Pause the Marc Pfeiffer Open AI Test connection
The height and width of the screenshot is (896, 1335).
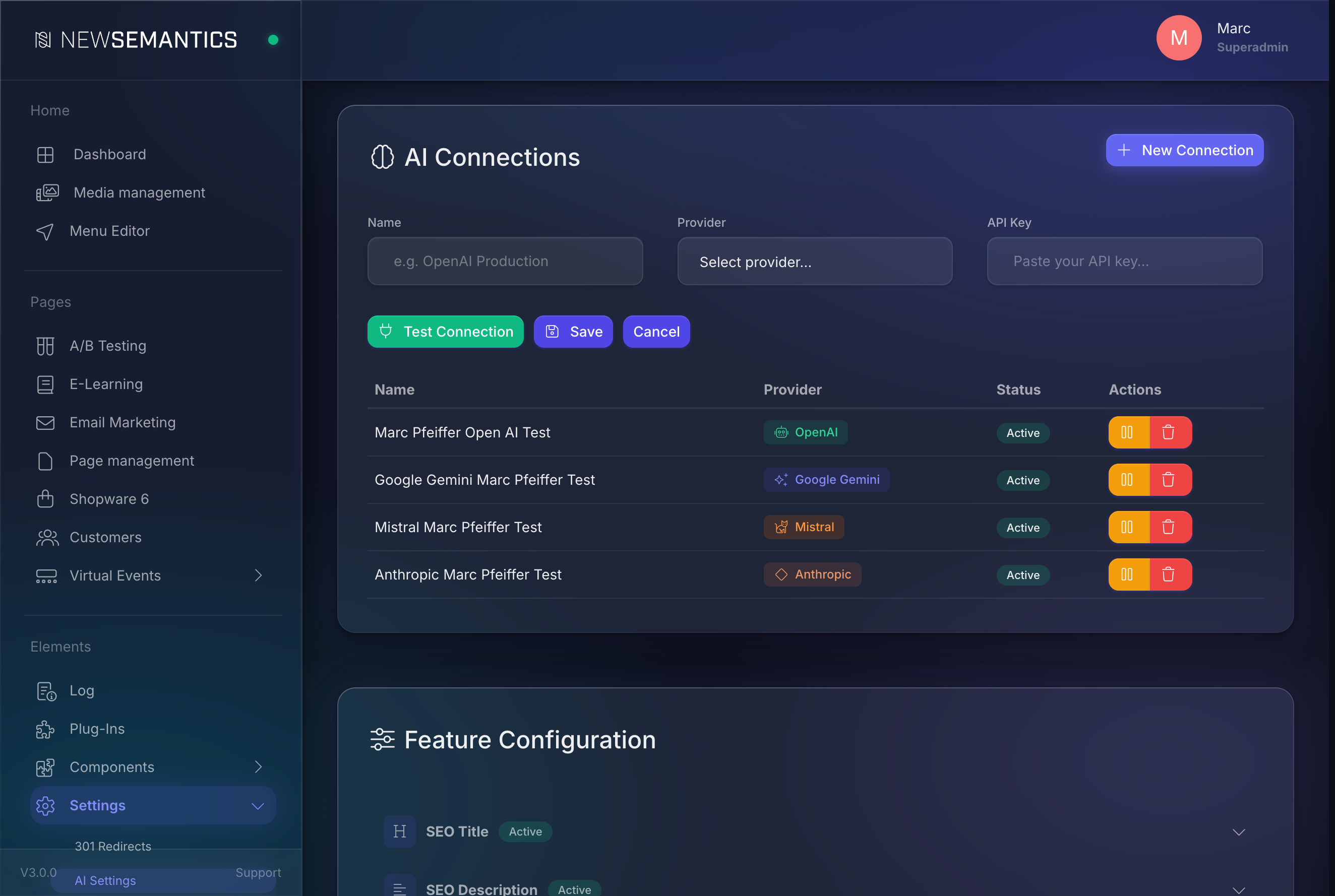coord(1129,432)
